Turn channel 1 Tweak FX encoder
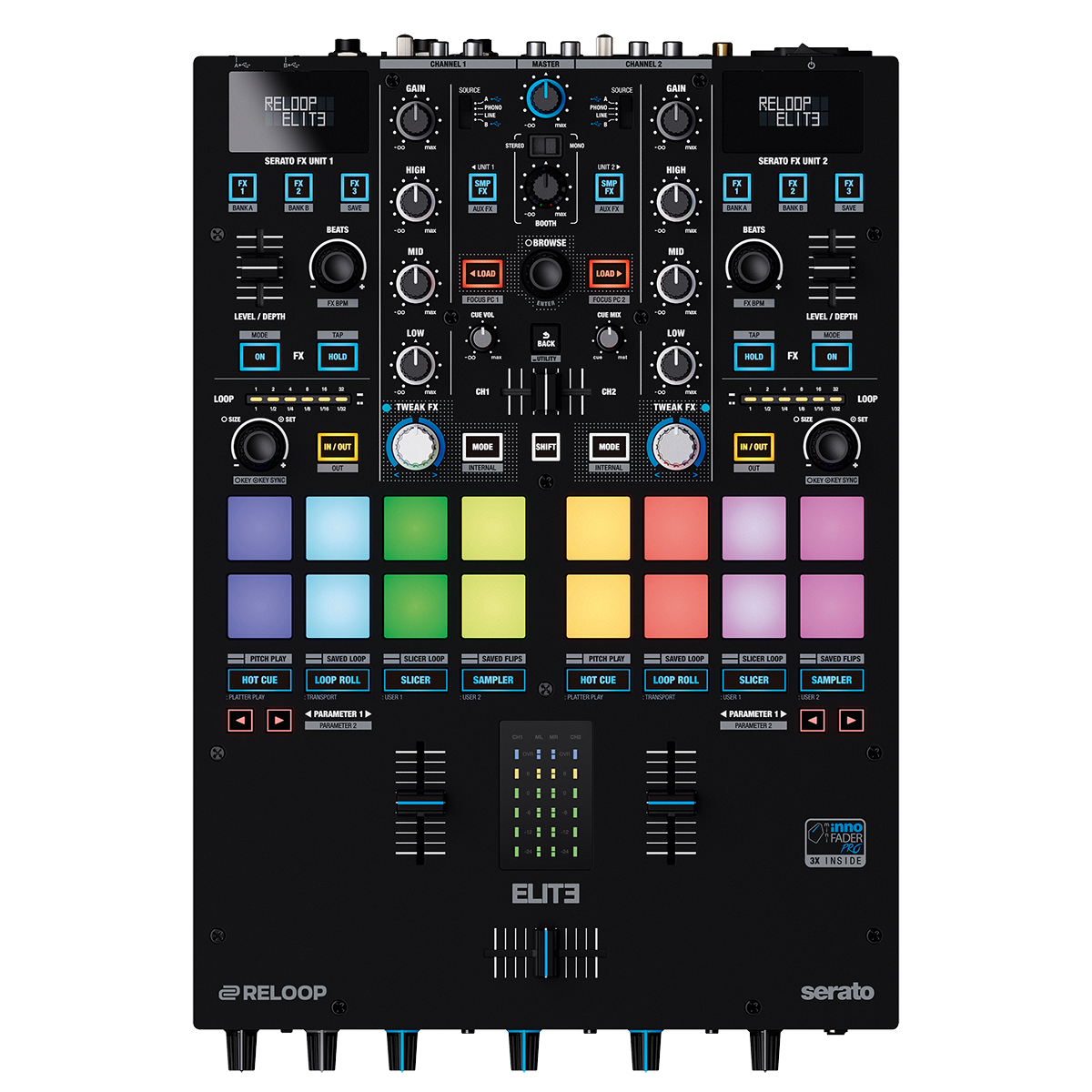 click(x=416, y=446)
